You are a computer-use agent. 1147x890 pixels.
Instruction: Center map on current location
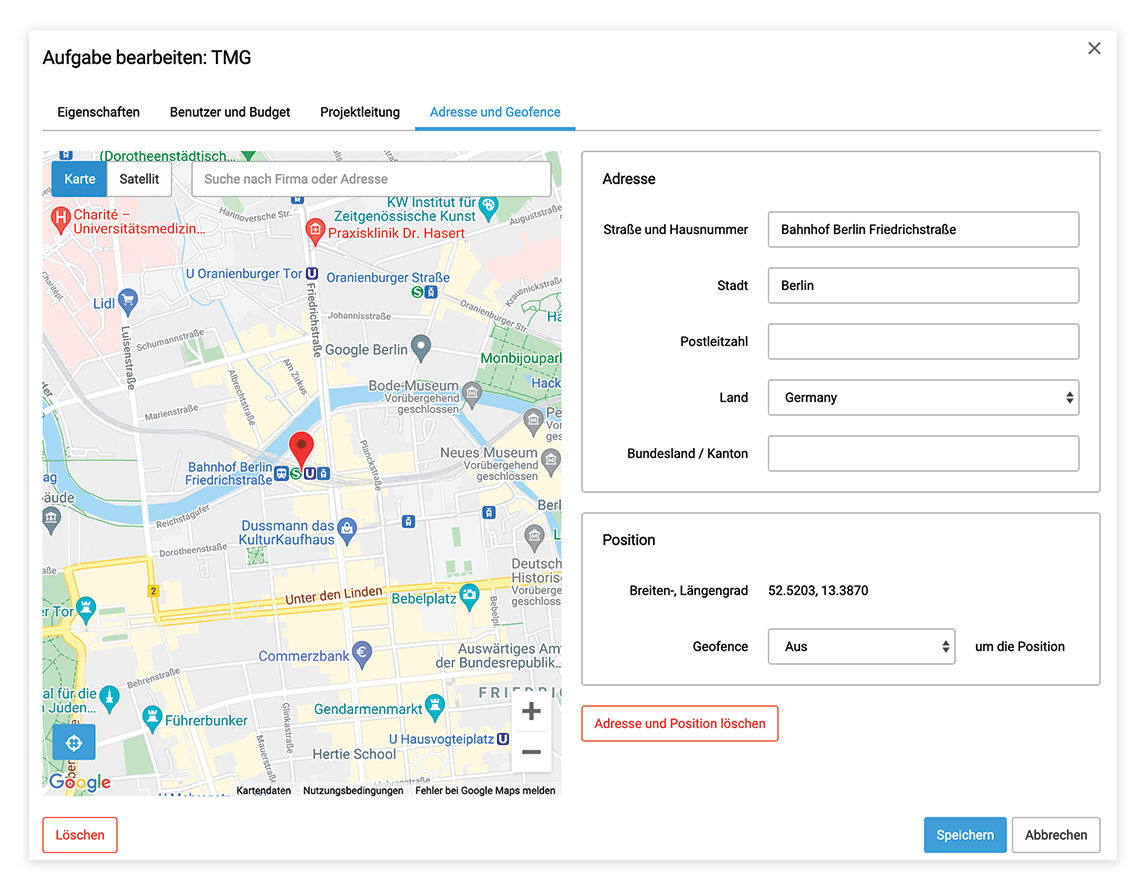coord(73,743)
